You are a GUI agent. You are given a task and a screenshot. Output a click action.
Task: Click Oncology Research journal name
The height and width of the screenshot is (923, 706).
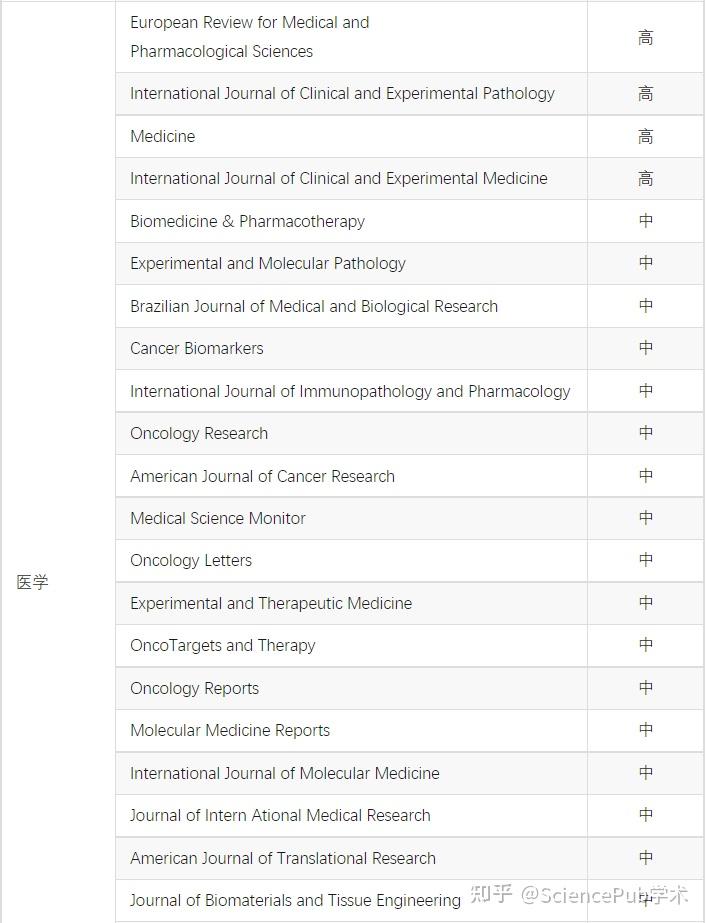[199, 433]
